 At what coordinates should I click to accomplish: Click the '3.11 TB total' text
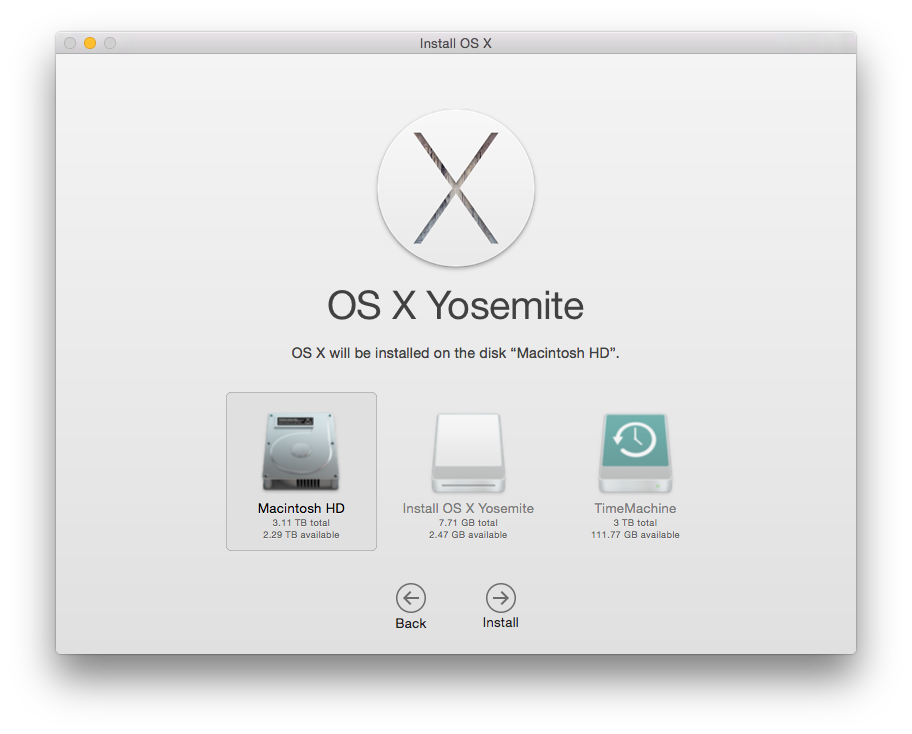[301, 523]
